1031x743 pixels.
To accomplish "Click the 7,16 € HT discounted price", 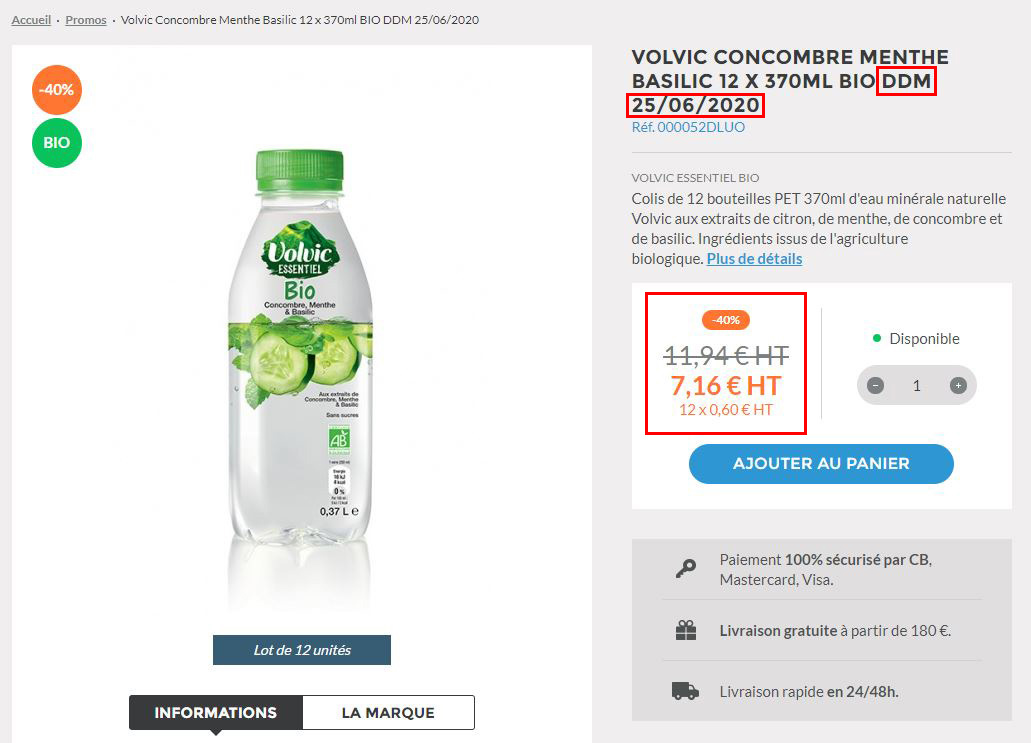I will point(726,385).
